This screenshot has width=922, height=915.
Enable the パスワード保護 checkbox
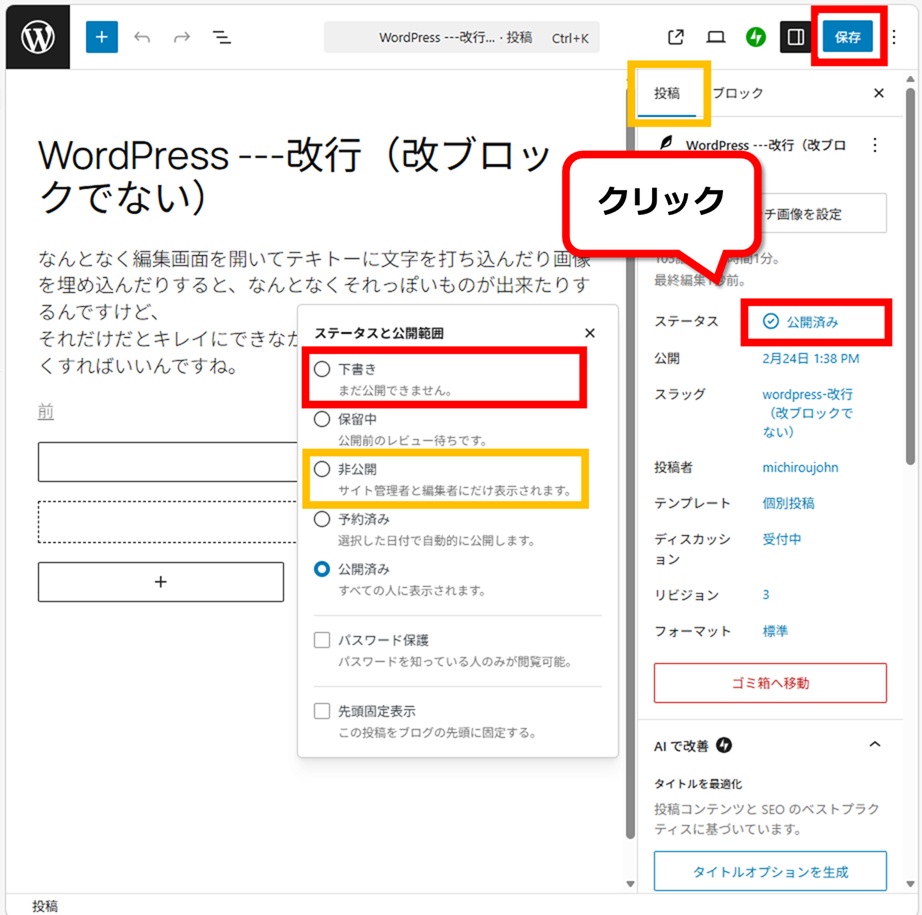322,640
